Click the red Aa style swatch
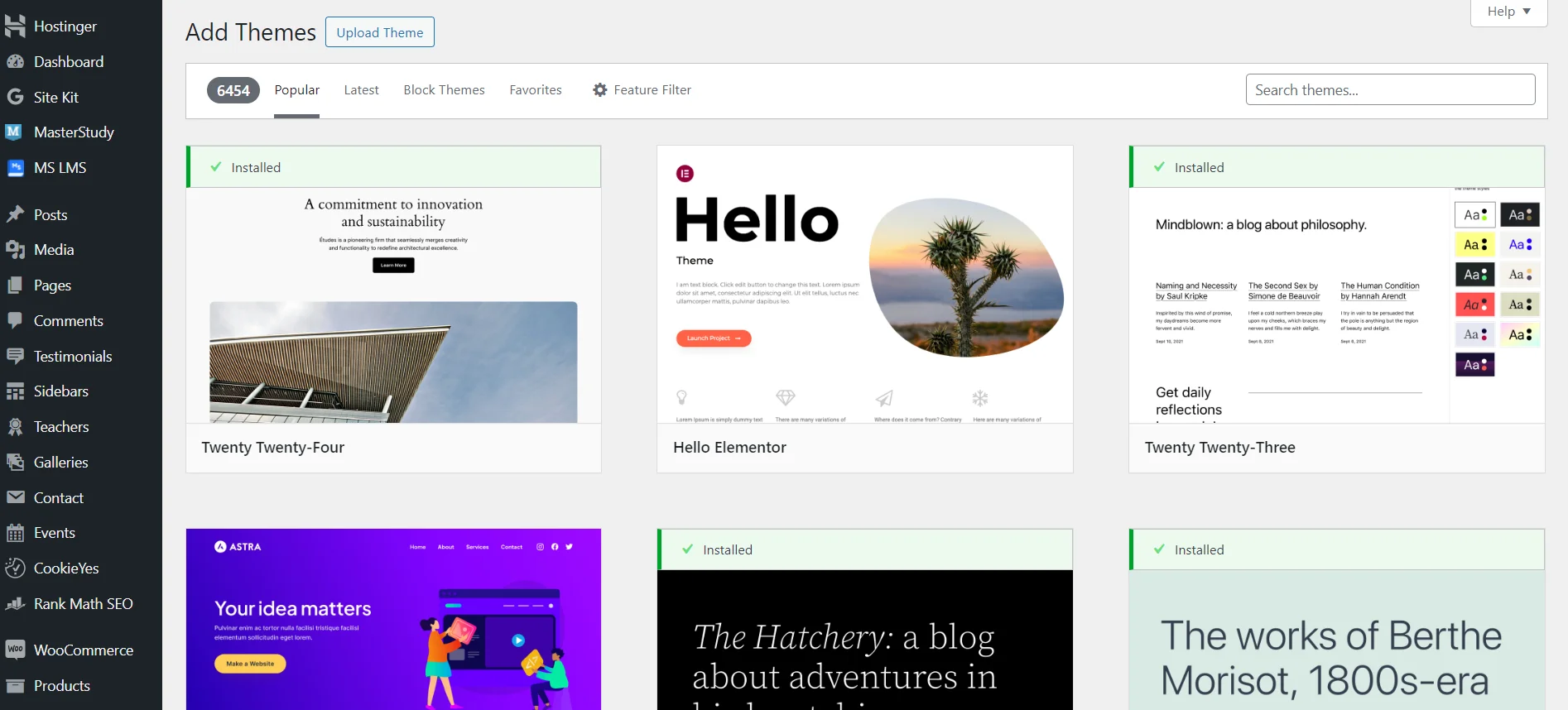This screenshot has width=1568, height=710. pos(1475,305)
